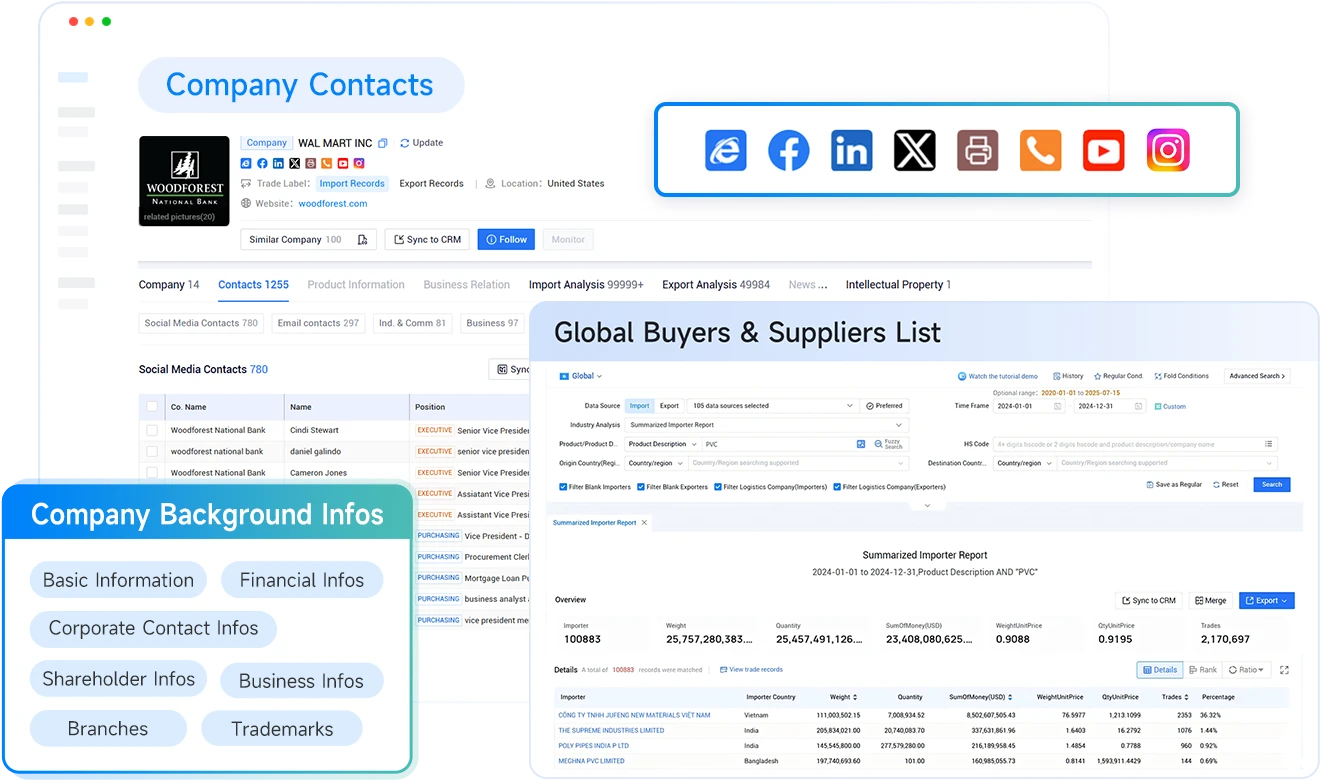Open the large Facebook icon
The width and height of the screenshot is (1320, 780).
point(789,150)
